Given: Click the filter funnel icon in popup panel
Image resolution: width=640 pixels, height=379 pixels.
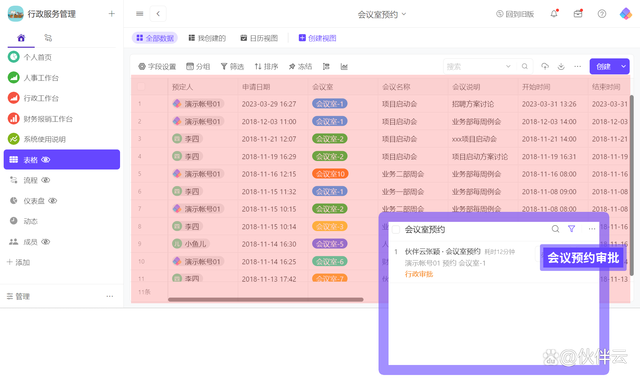Looking at the screenshot, I should click(571, 229).
